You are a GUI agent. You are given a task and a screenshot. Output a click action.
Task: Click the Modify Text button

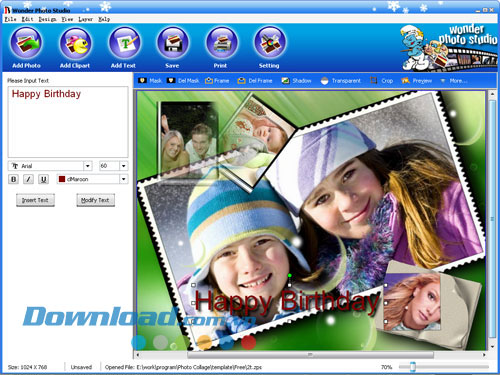pos(96,200)
